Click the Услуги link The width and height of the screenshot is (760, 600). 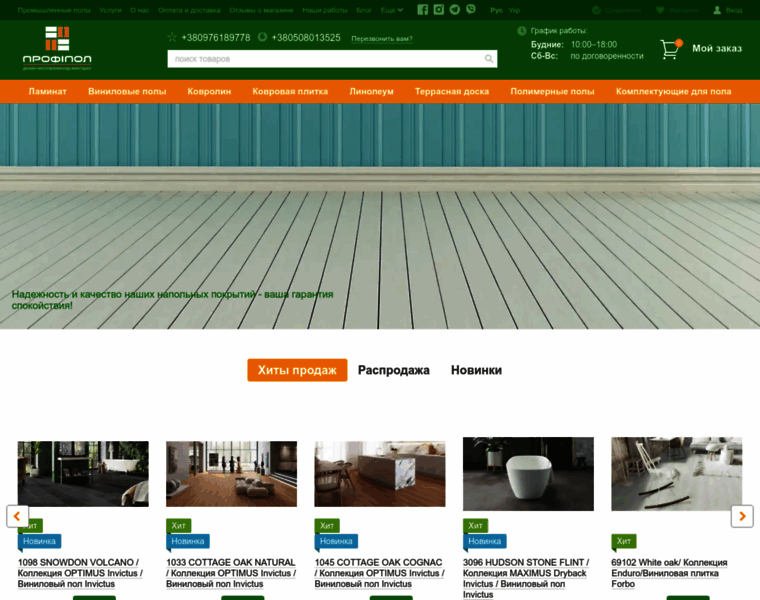point(110,10)
